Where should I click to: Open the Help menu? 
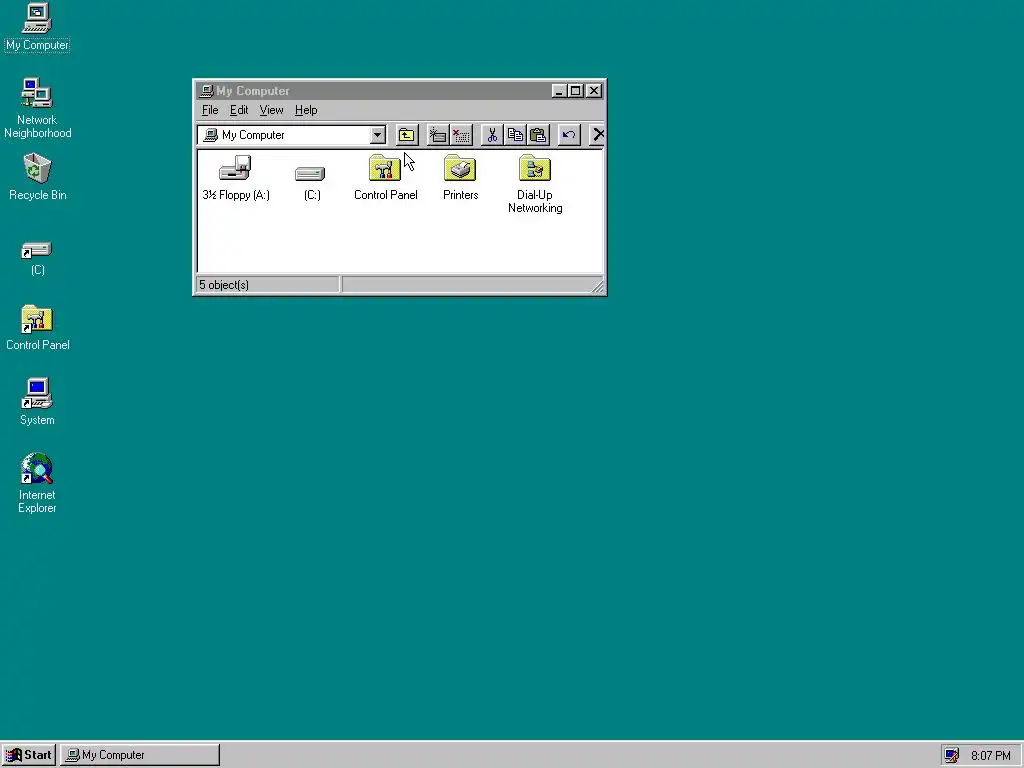pyautogui.click(x=306, y=110)
